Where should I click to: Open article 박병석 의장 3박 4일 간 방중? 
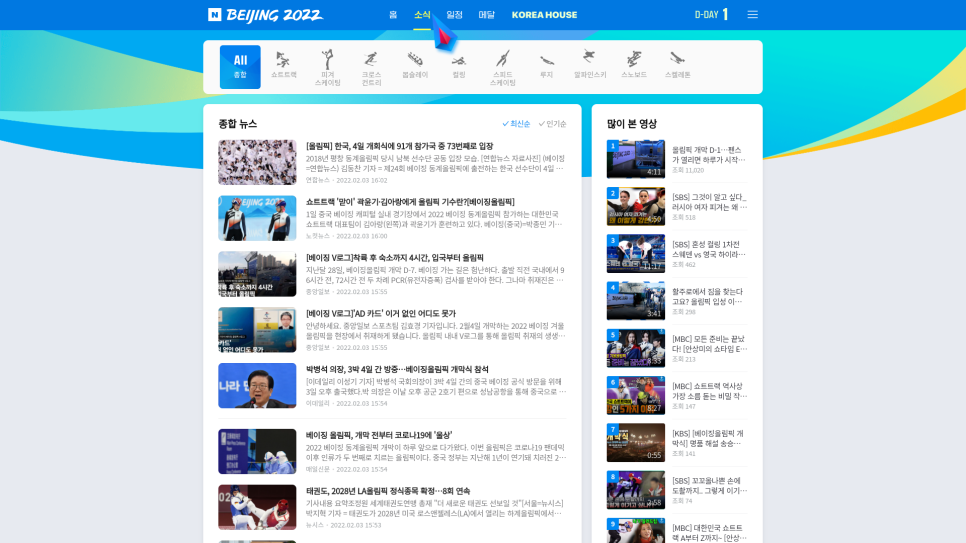pos(397,369)
